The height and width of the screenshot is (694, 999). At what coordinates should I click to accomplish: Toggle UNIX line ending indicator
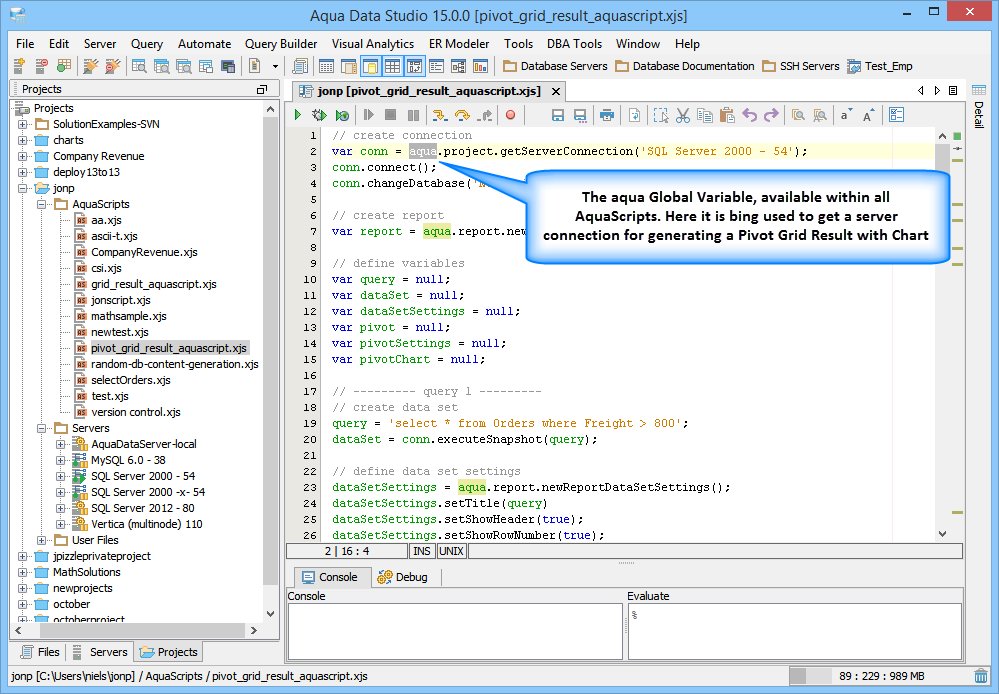(452, 551)
